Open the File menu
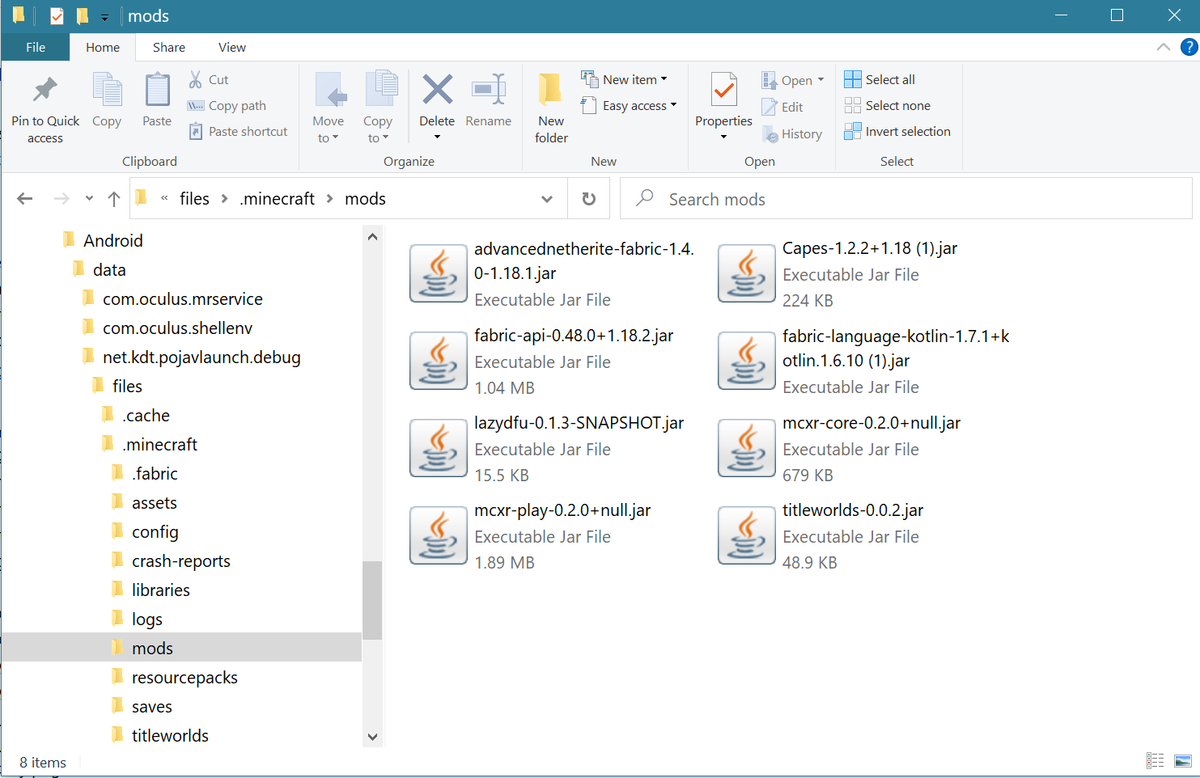Image resolution: width=1200 pixels, height=778 pixels. (x=35, y=47)
